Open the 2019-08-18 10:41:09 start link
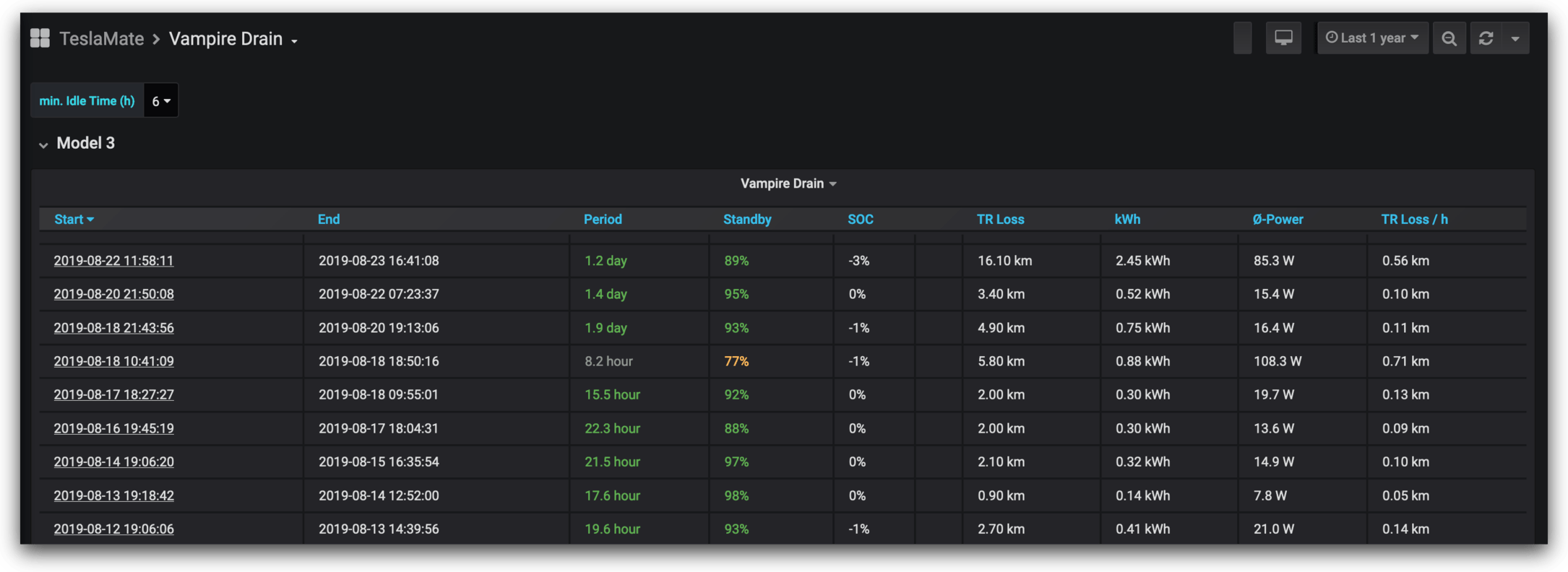The width and height of the screenshot is (1568, 572). [x=113, y=361]
